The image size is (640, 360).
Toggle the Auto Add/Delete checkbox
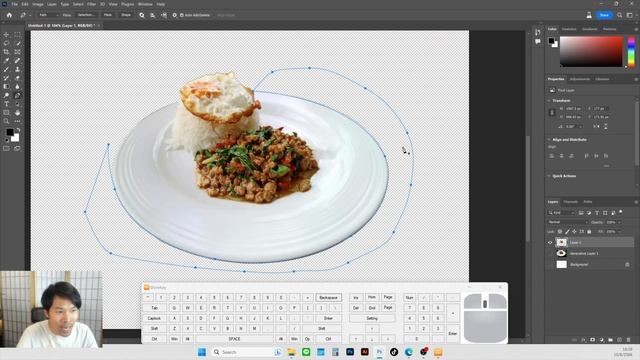pos(182,15)
